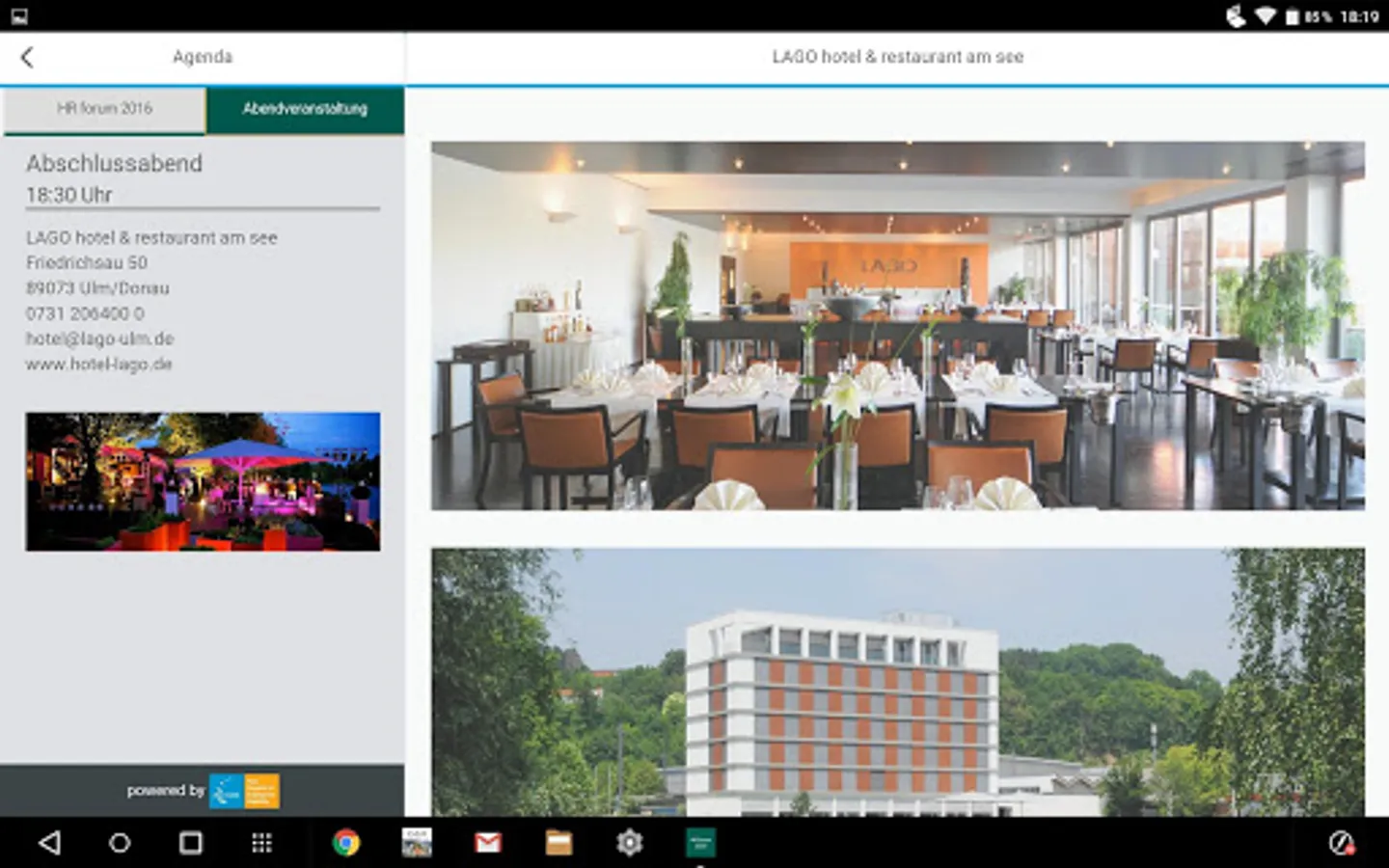
Task: Click the 18:19 clock in status bar
Action: click(1360, 16)
